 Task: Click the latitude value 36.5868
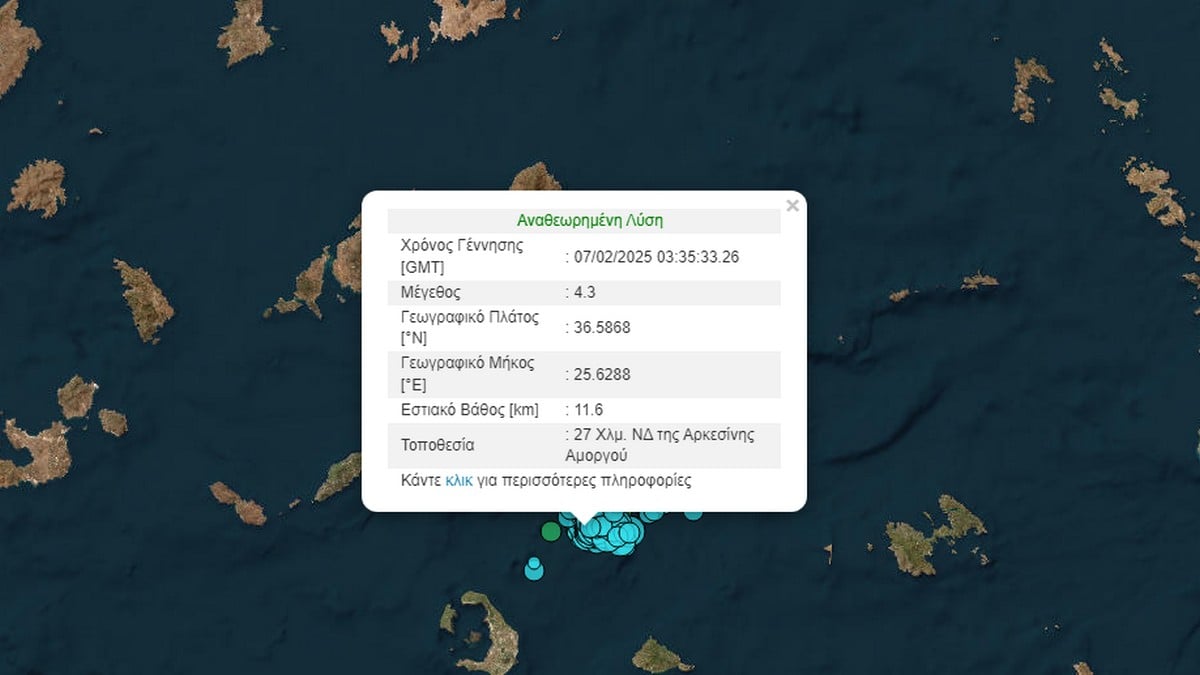click(601, 327)
